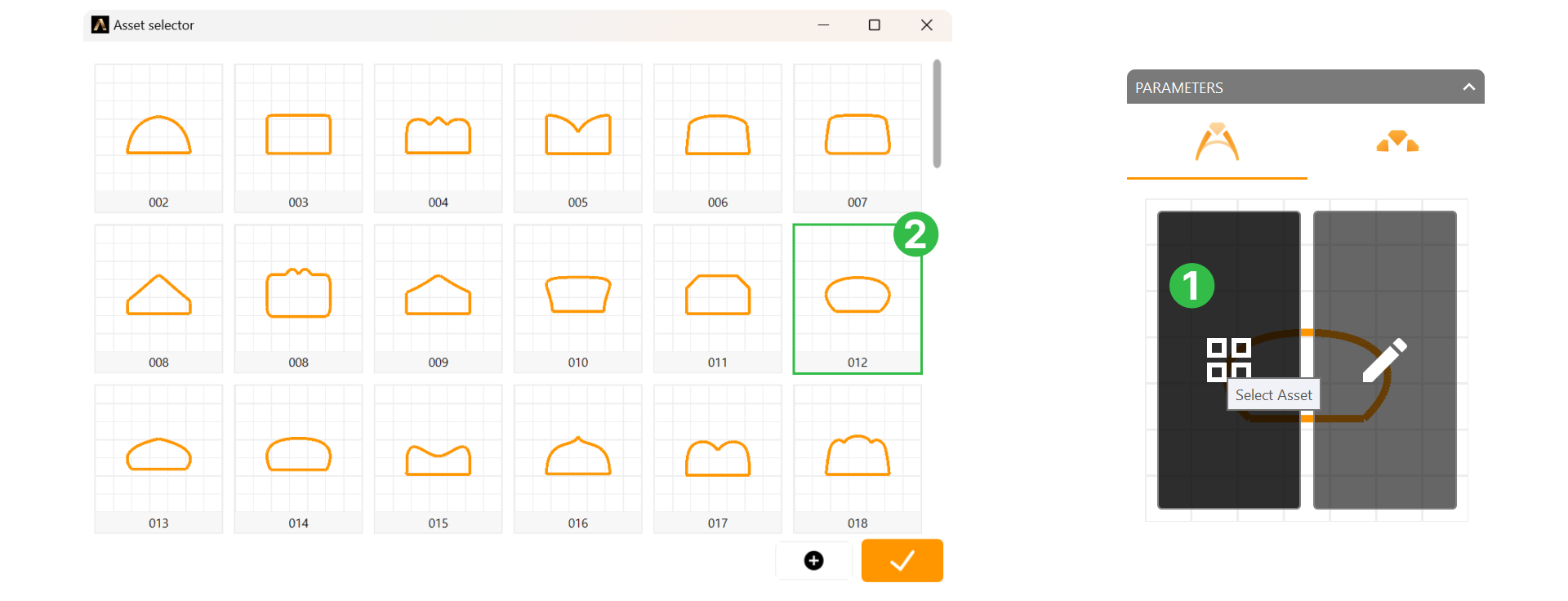This screenshot has height=601, width=1568.
Task: Pick profile thumbnail 007
Action: point(857,137)
